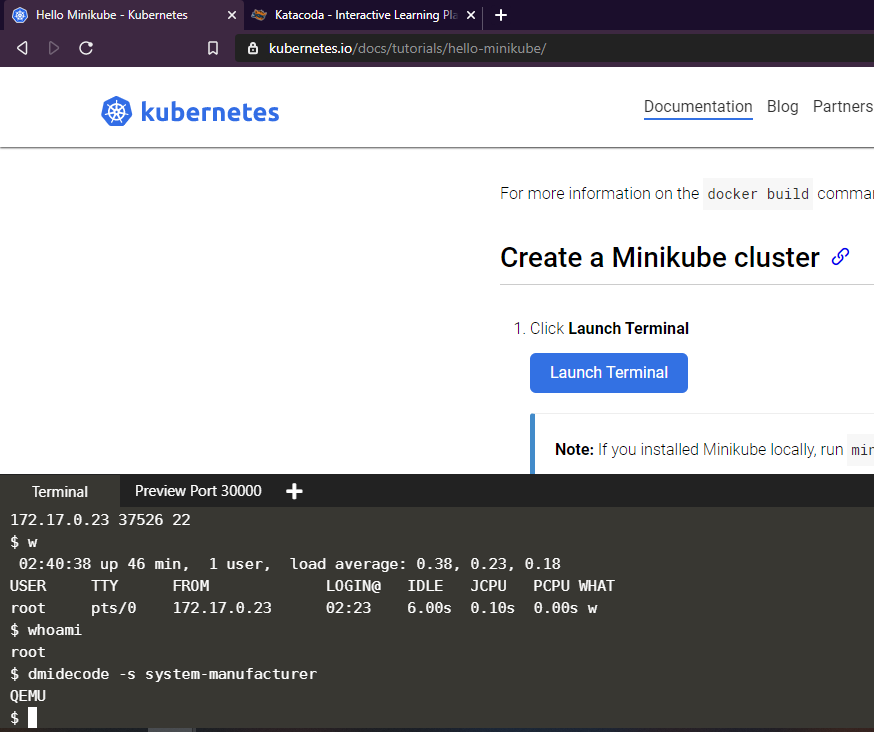This screenshot has width=874, height=732.
Task: Add a new terminal tab with plus icon
Action: [x=294, y=491]
